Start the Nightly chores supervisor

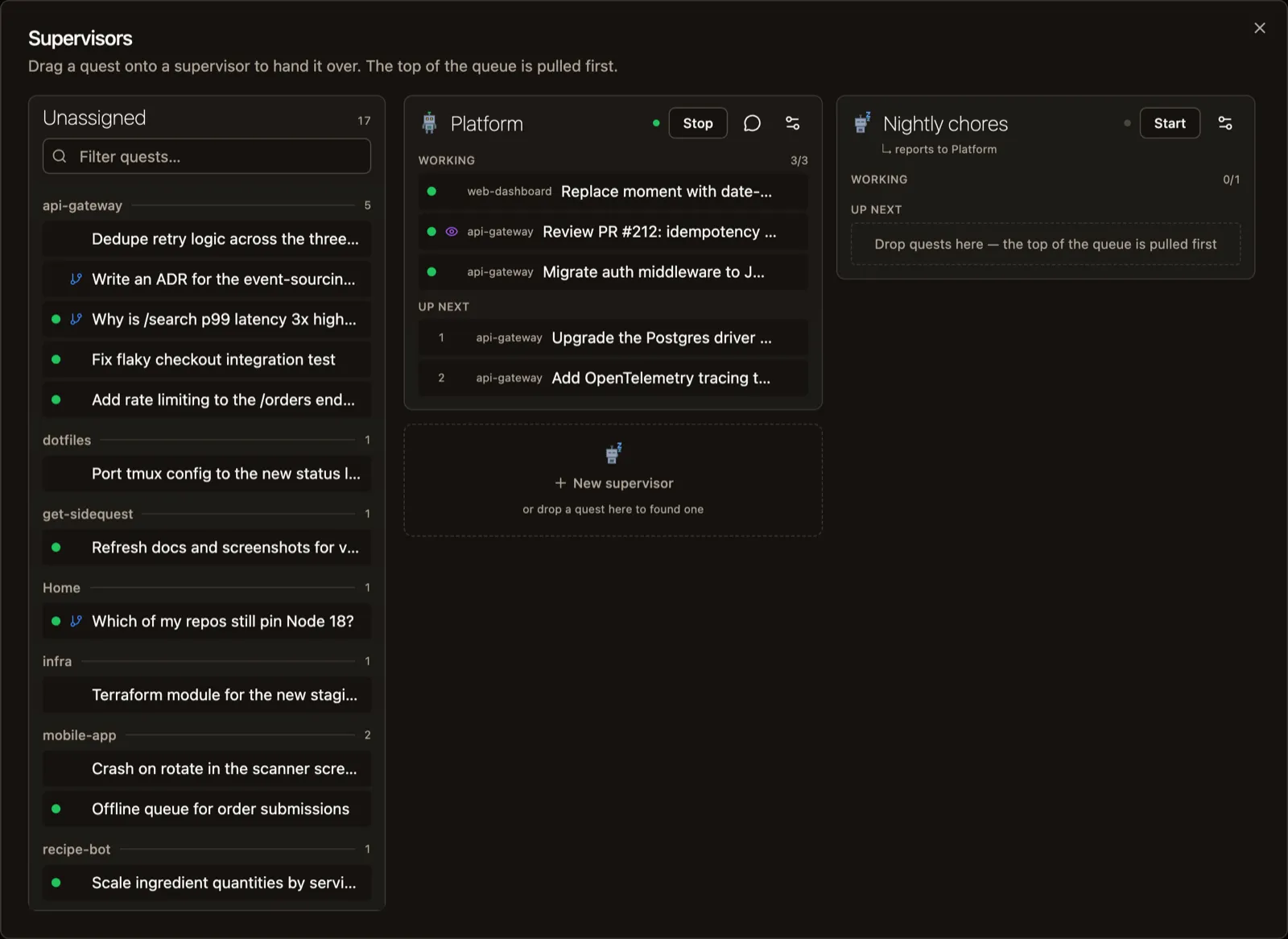[1170, 123]
